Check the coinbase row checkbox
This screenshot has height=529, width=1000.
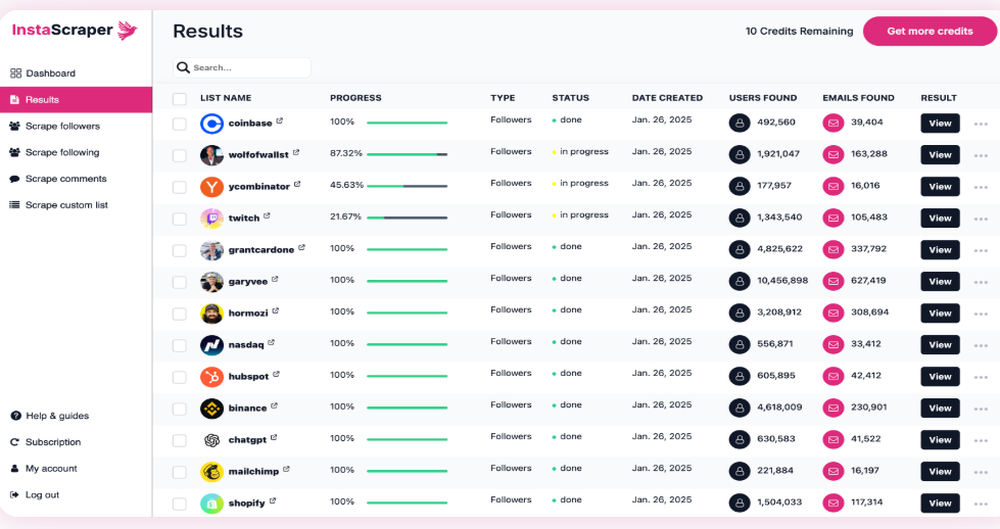click(180, 124)
